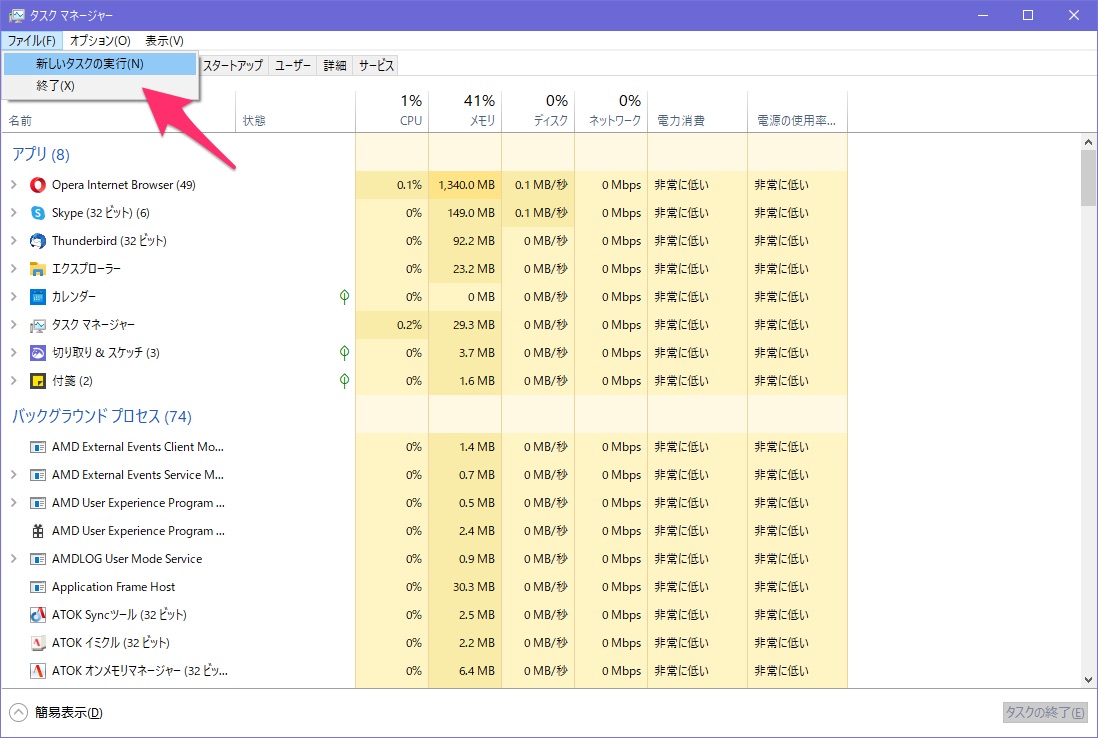
Task: Expand the AMD External Events Service row
Action: tap(13, 474)
